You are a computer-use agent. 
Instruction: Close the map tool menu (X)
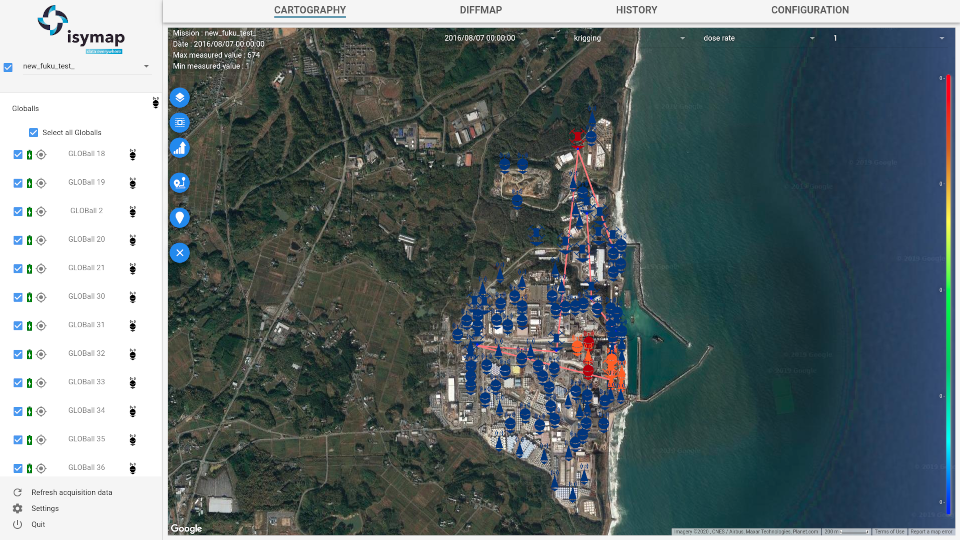pyautogui.click(x=180, y=253)
